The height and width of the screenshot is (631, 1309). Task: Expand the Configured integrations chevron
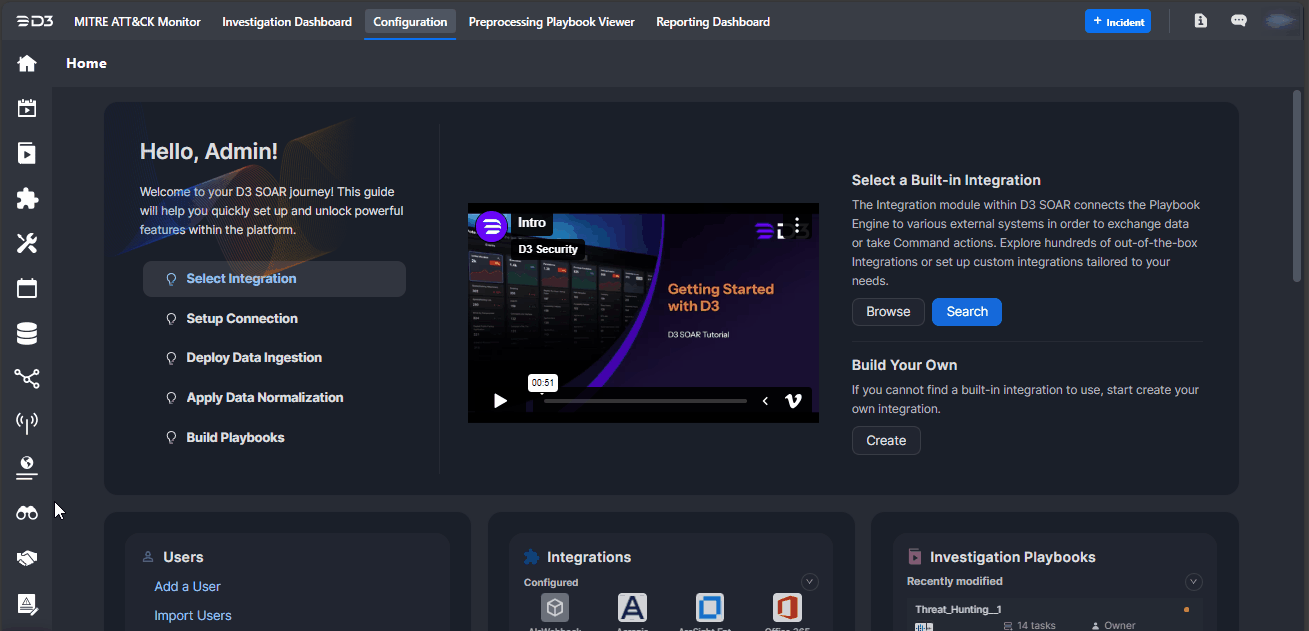(x=810, y=582)
